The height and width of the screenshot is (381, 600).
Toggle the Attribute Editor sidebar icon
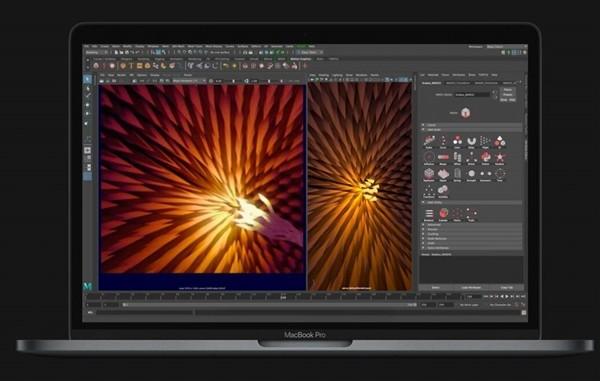[x=514, y=52]
